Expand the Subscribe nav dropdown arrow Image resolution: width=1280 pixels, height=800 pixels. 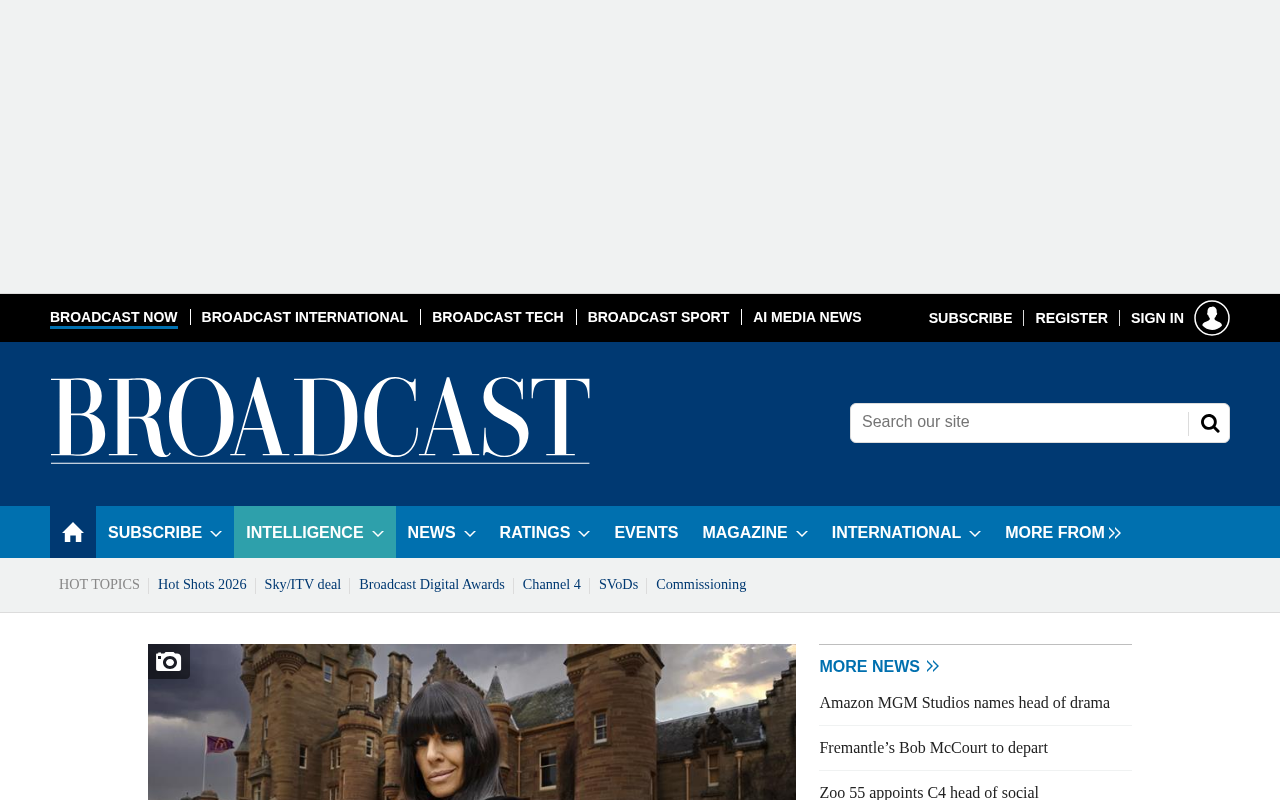point(216,534)
